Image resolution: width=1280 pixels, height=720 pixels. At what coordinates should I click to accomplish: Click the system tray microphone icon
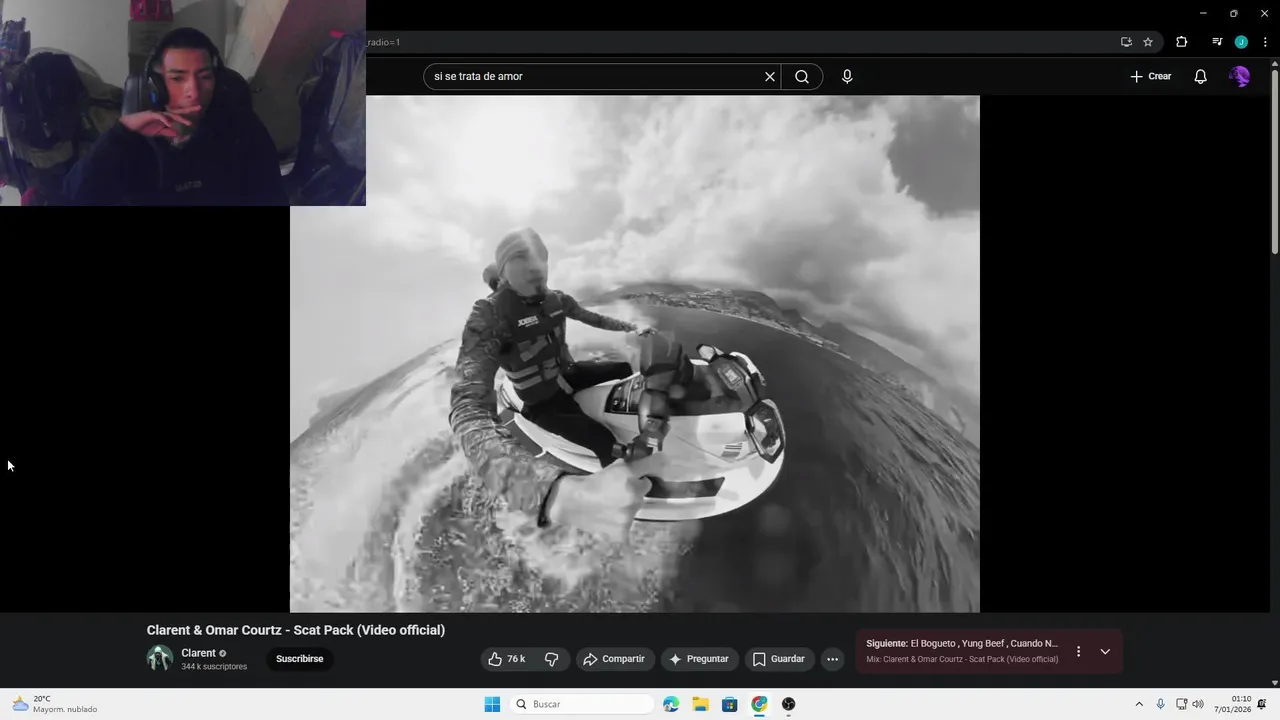click(1160, 704)
